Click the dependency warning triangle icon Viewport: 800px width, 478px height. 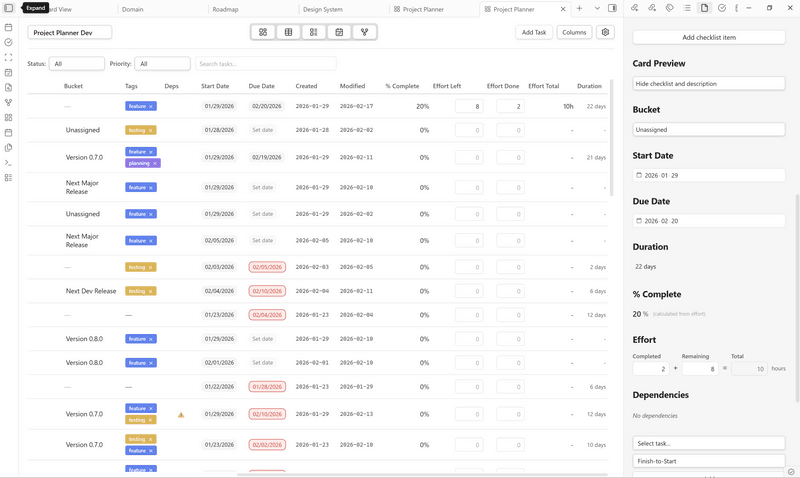[181, 415]
